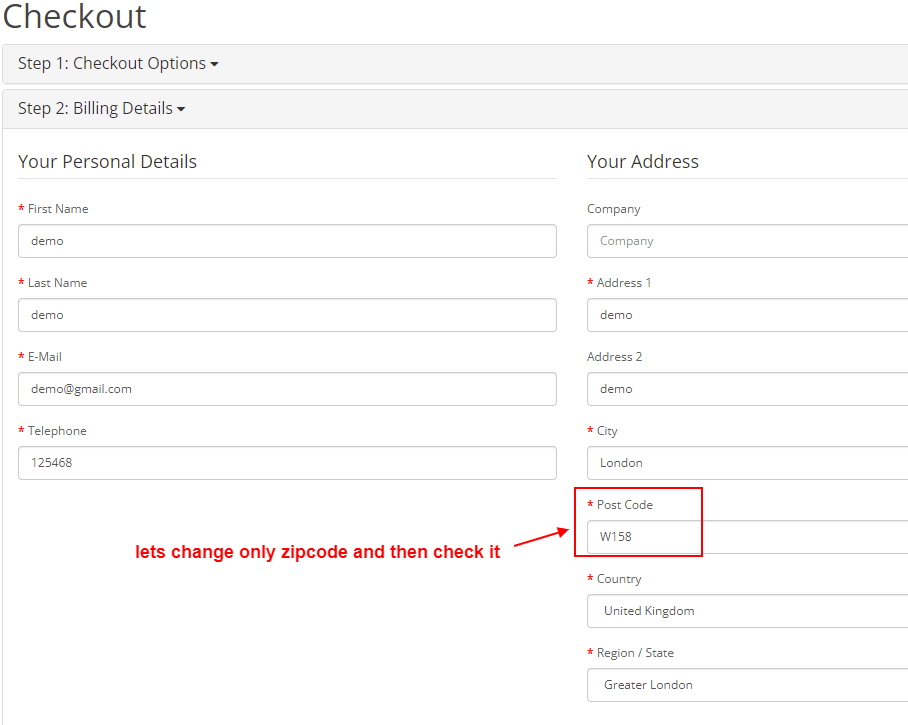Click the Post Code field with W158

click(747, 537)
